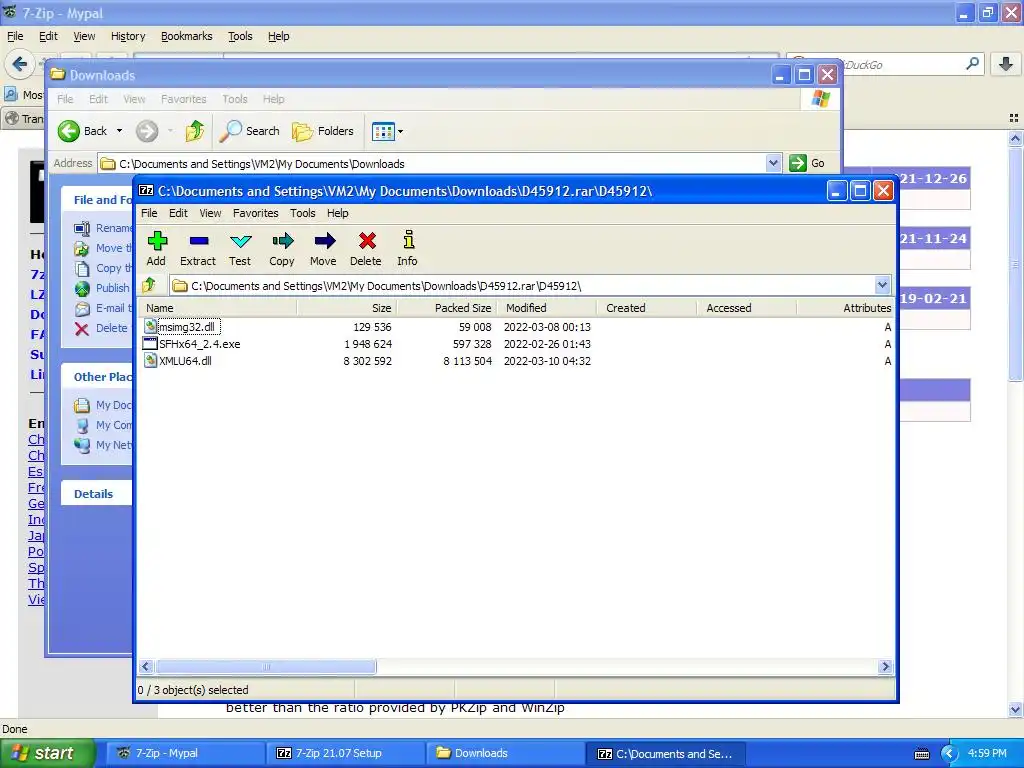The width and height of the screenshot is (1024, 768).
Task: Click the 2022-03-10 04:32 modified date
Action: coord(547,360)
